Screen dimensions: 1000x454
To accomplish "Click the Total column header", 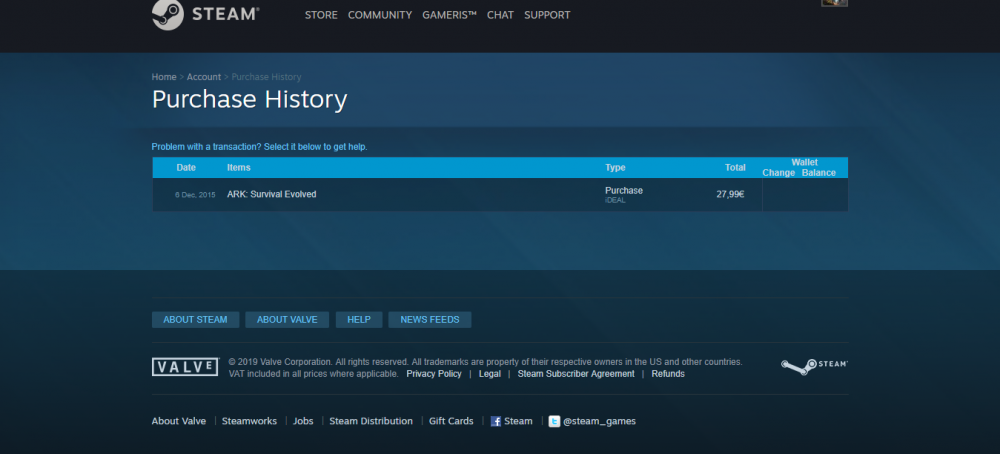I will click(x=735, y=168).
